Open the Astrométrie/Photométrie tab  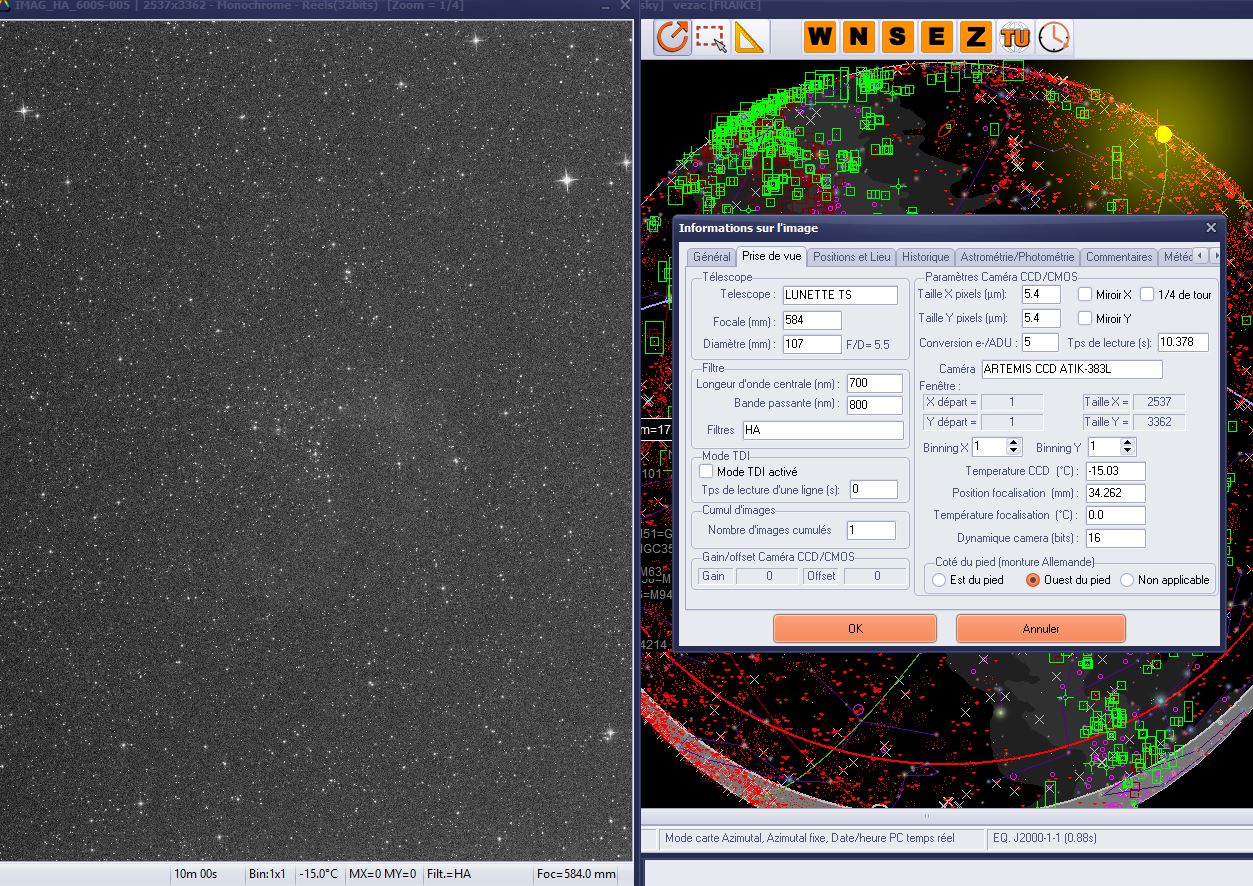(x=1017, y=257)
